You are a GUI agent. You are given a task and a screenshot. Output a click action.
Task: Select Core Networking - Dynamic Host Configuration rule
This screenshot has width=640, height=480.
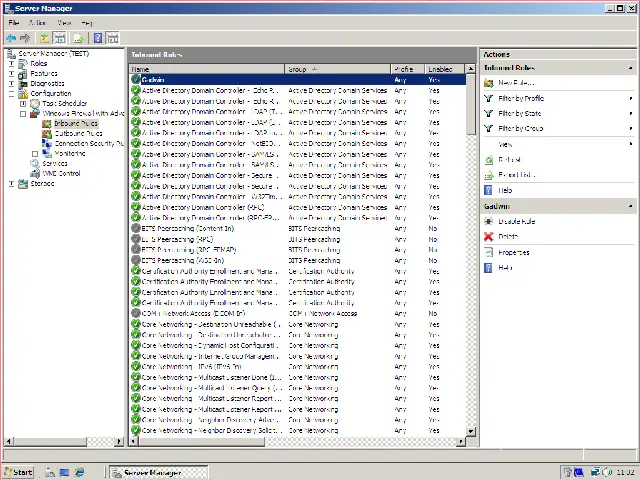298,345
